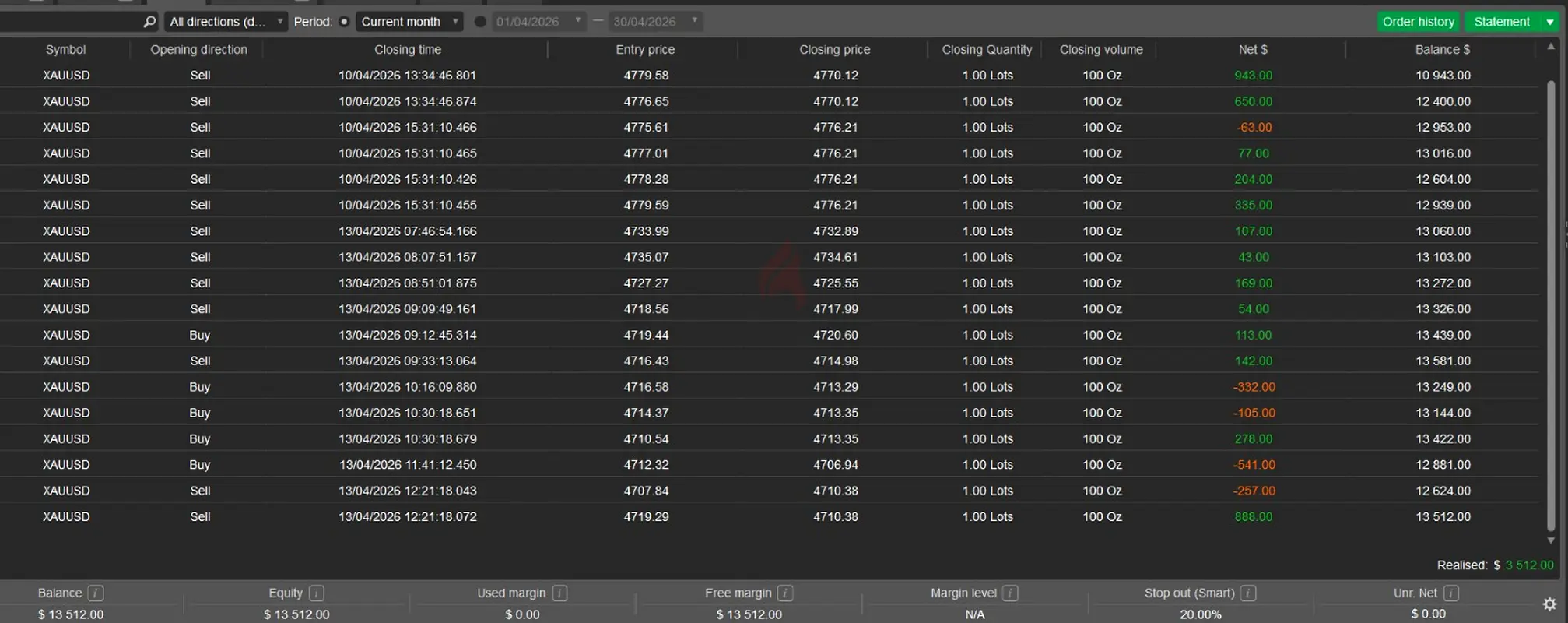Open the Balance info icon

(x=96, y=593)
